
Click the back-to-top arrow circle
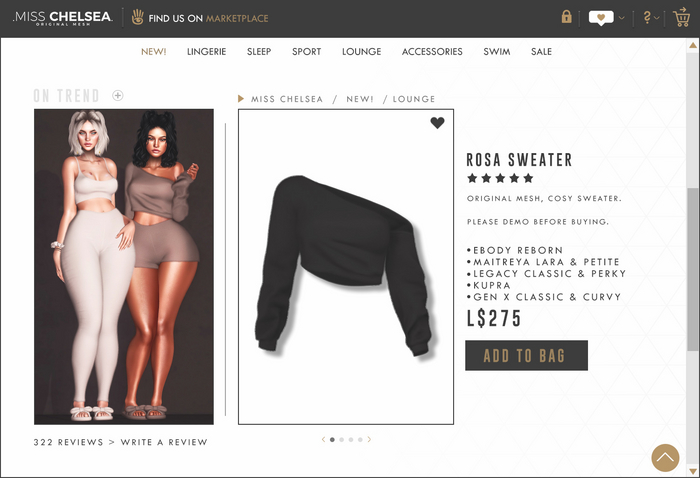[x=665, y=457]
